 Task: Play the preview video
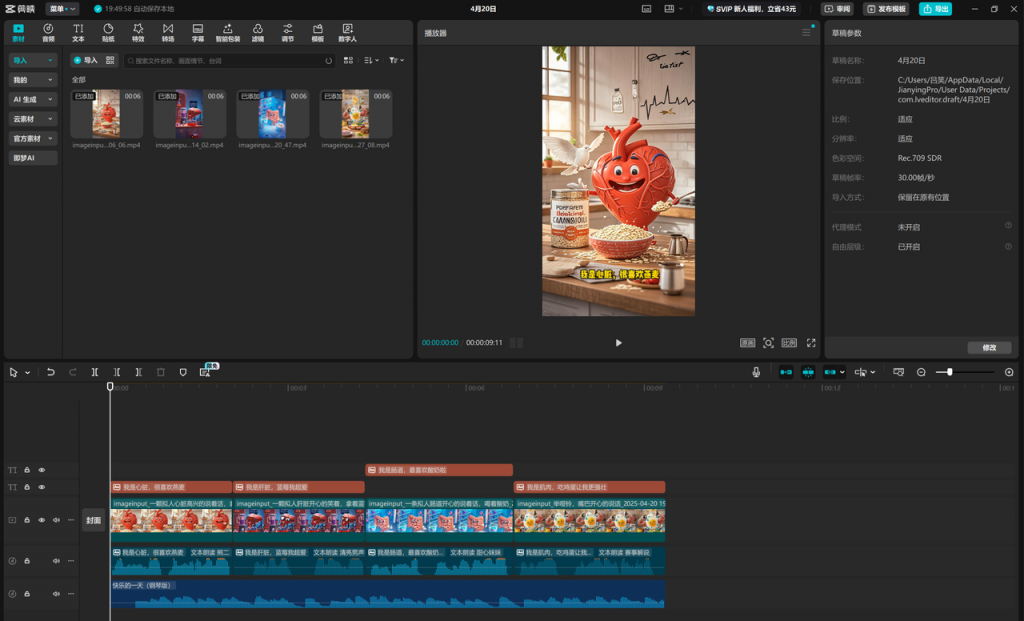[x=618, y=343]
